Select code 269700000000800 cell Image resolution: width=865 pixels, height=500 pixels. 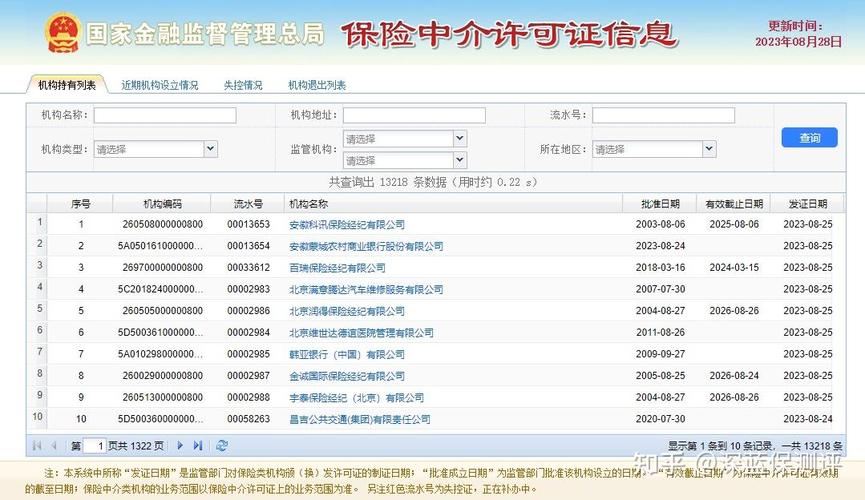click(x=162, y=267)
